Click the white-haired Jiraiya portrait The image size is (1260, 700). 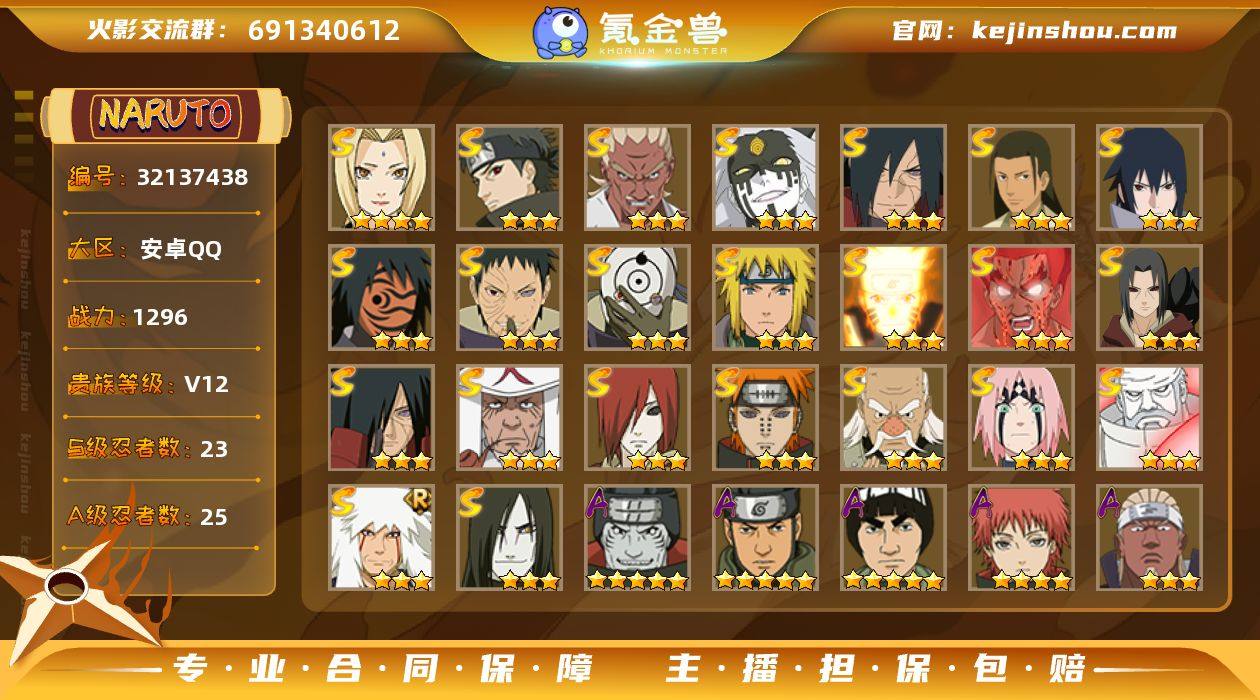coord(382,537)
